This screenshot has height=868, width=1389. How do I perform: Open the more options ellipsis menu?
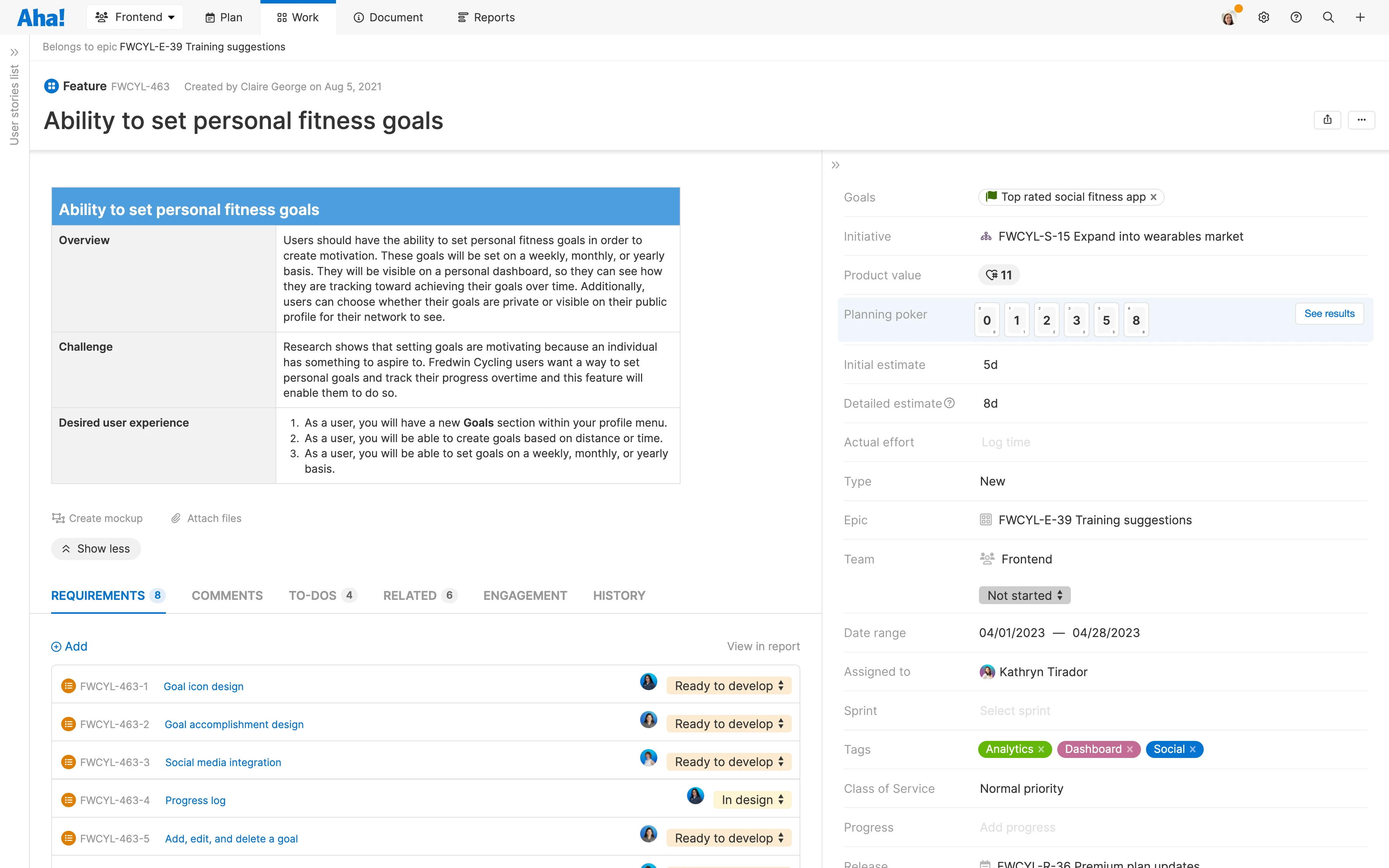(x=1363, y=119)
